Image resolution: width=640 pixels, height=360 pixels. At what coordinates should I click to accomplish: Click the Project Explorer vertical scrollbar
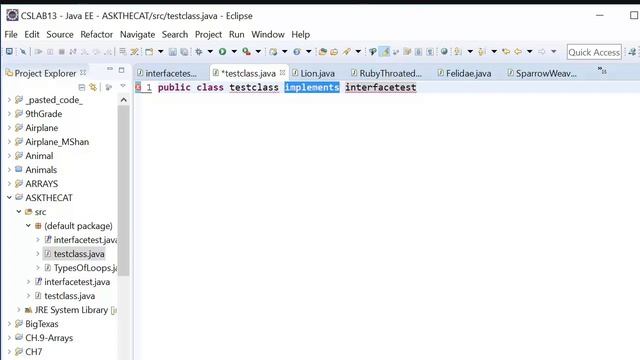tap(124, 191)
